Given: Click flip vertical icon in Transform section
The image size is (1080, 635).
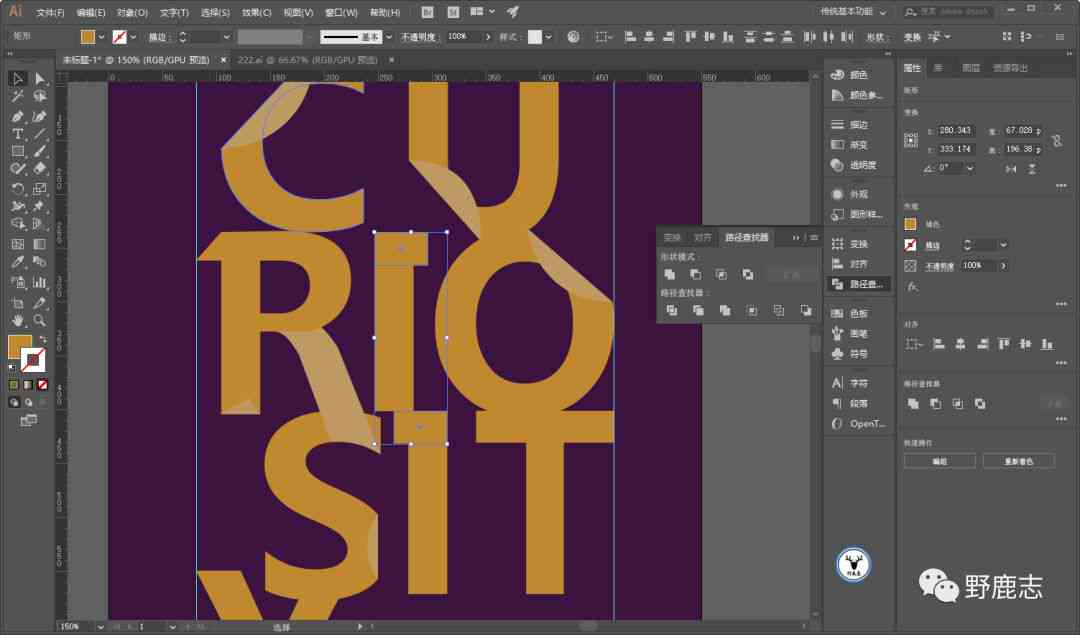Looking at the screenshot, I should [x=1032, y=169].
